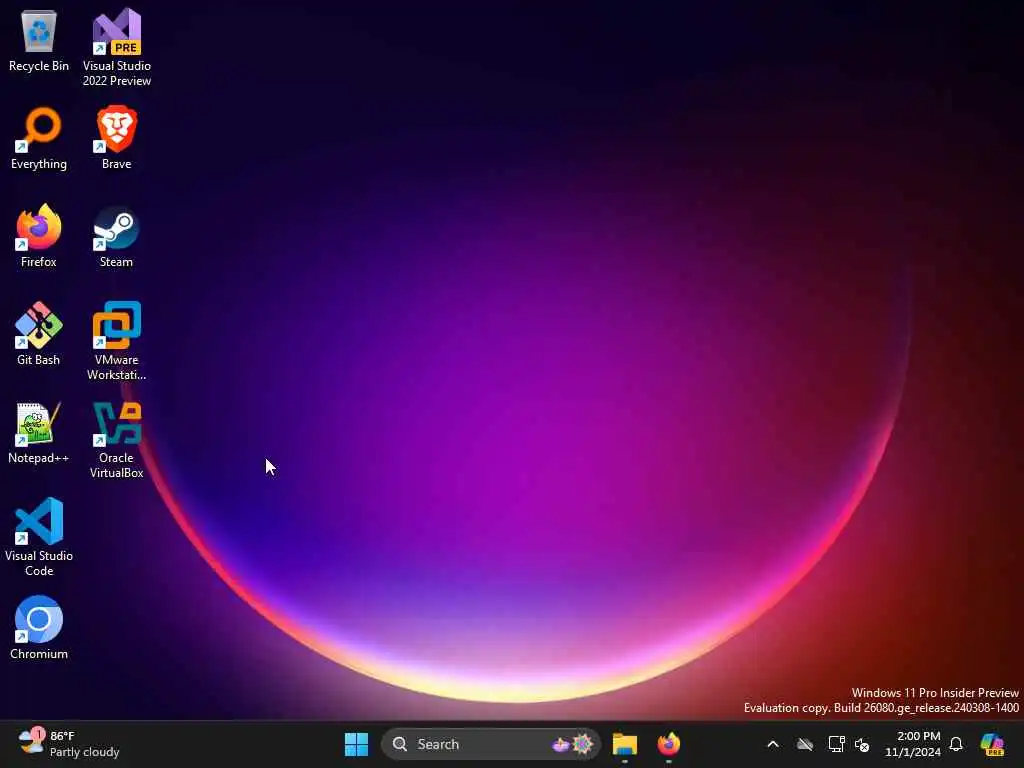1024x768 pixels.
Task: Click the taskbar Search box
Action: click(490, 744)
